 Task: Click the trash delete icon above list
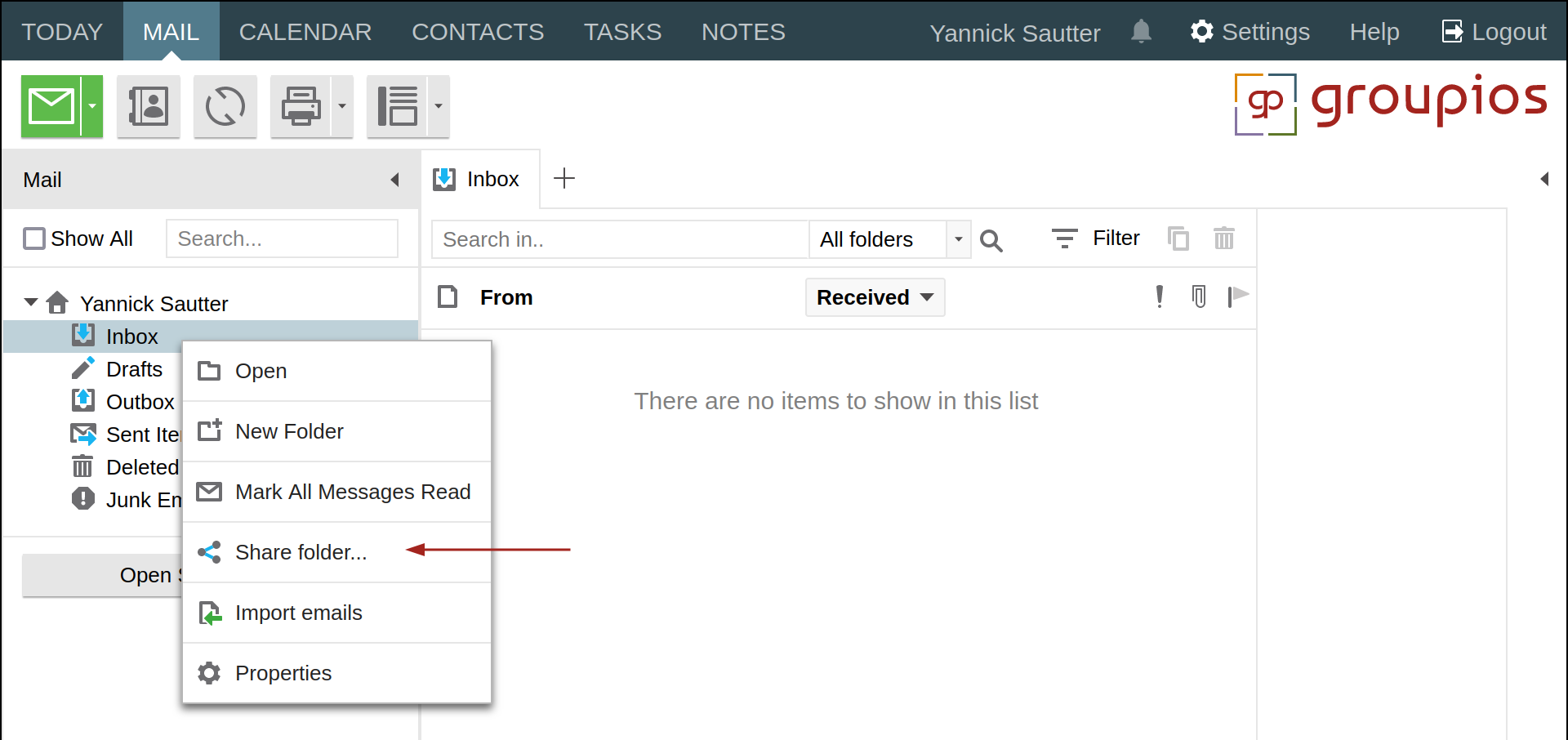click(x=1223, y=238)
